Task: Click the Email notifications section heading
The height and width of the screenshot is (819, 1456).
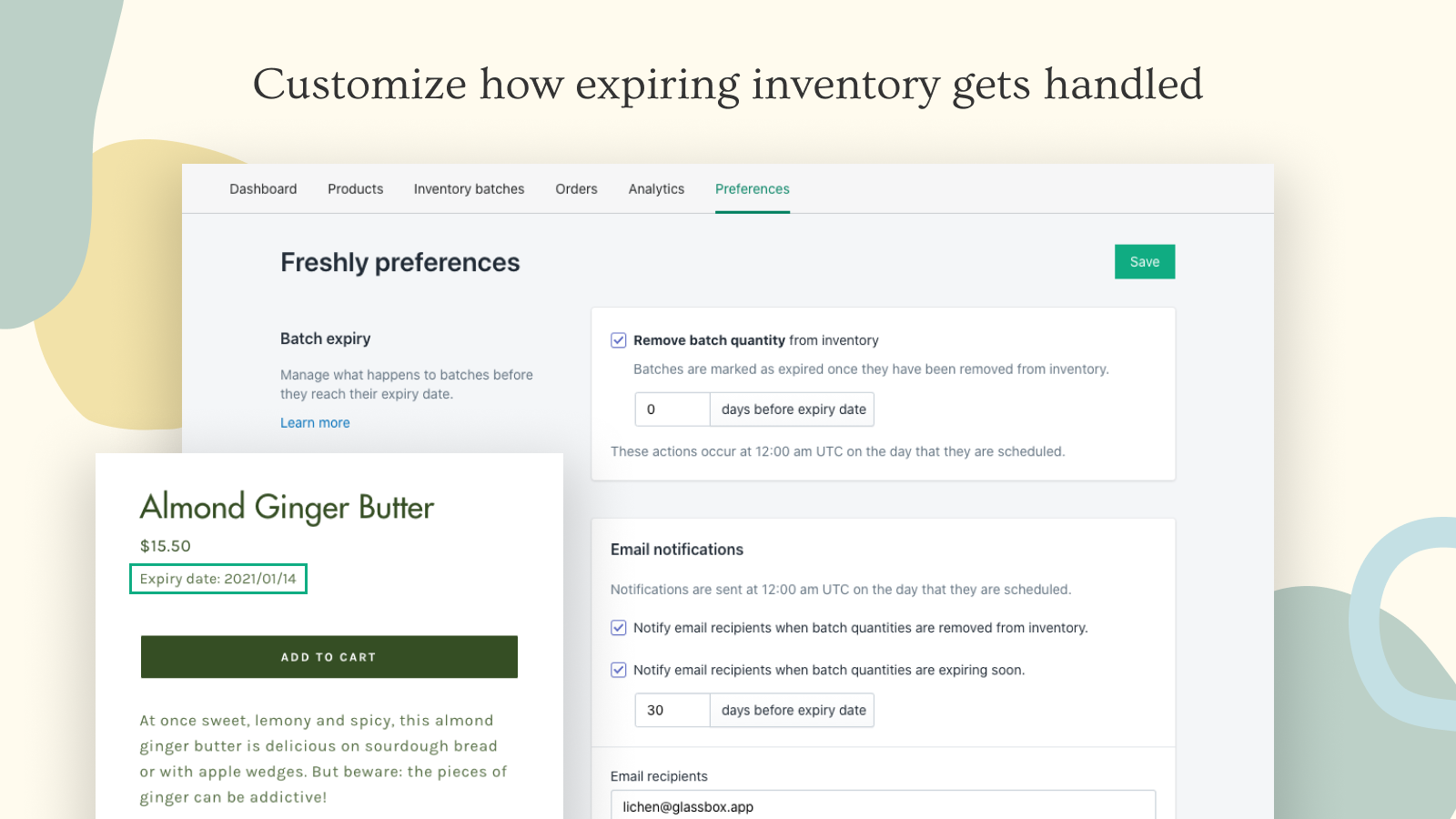Action: coord(676,549)
